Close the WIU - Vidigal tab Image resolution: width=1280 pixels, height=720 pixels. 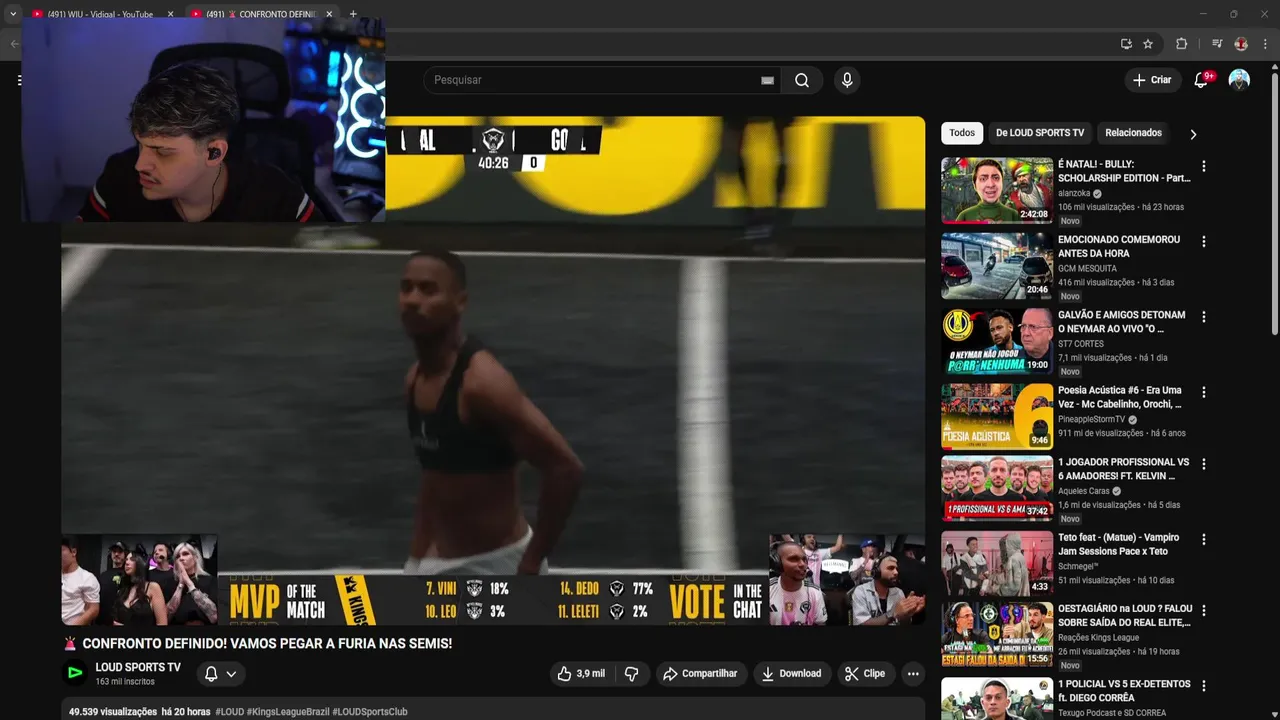coord(170,14)
